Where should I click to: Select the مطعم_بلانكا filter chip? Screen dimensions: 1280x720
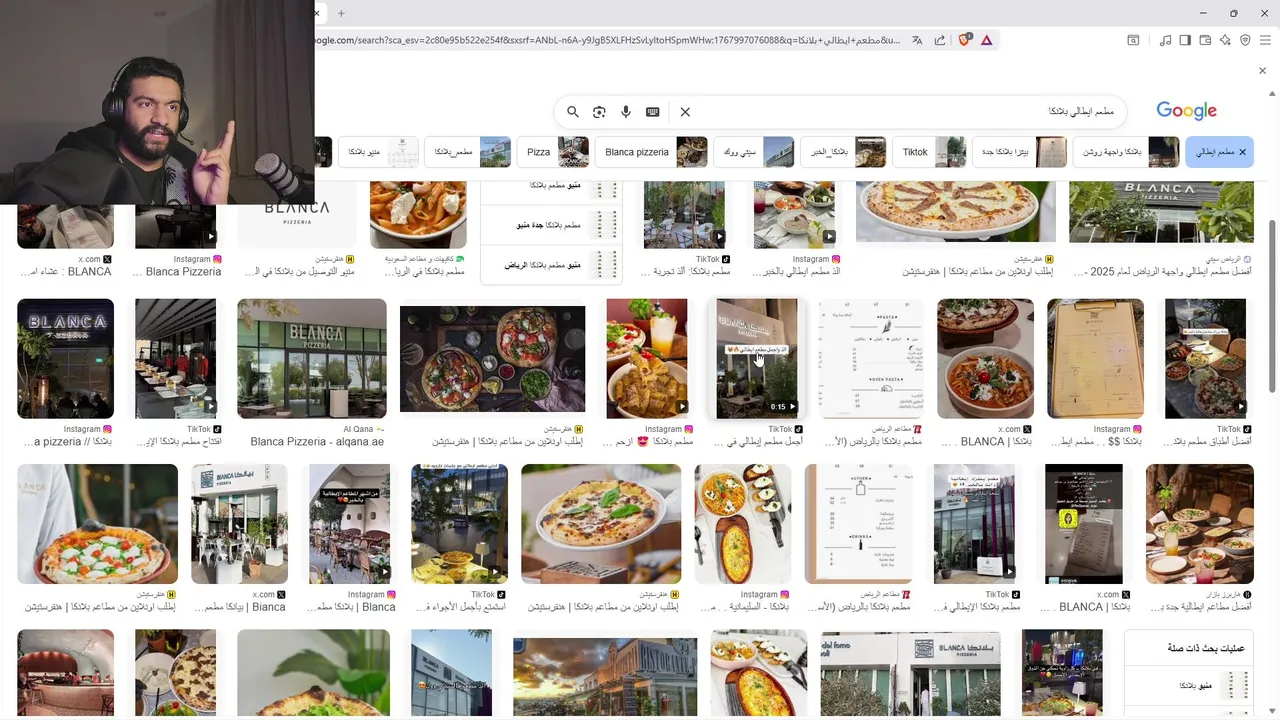tap(468, 152)
